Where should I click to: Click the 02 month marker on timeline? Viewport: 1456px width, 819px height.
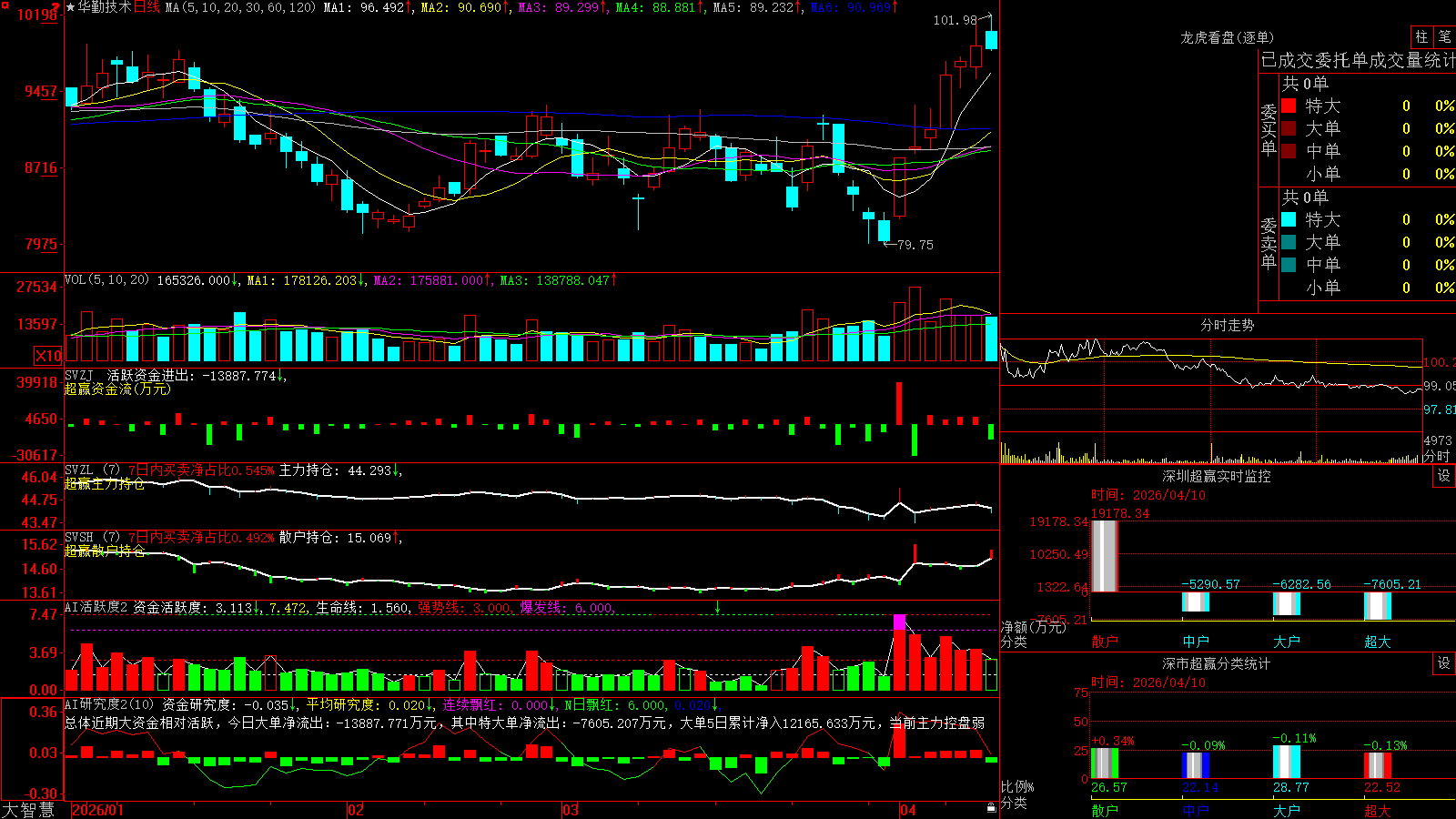coord(356,810)
